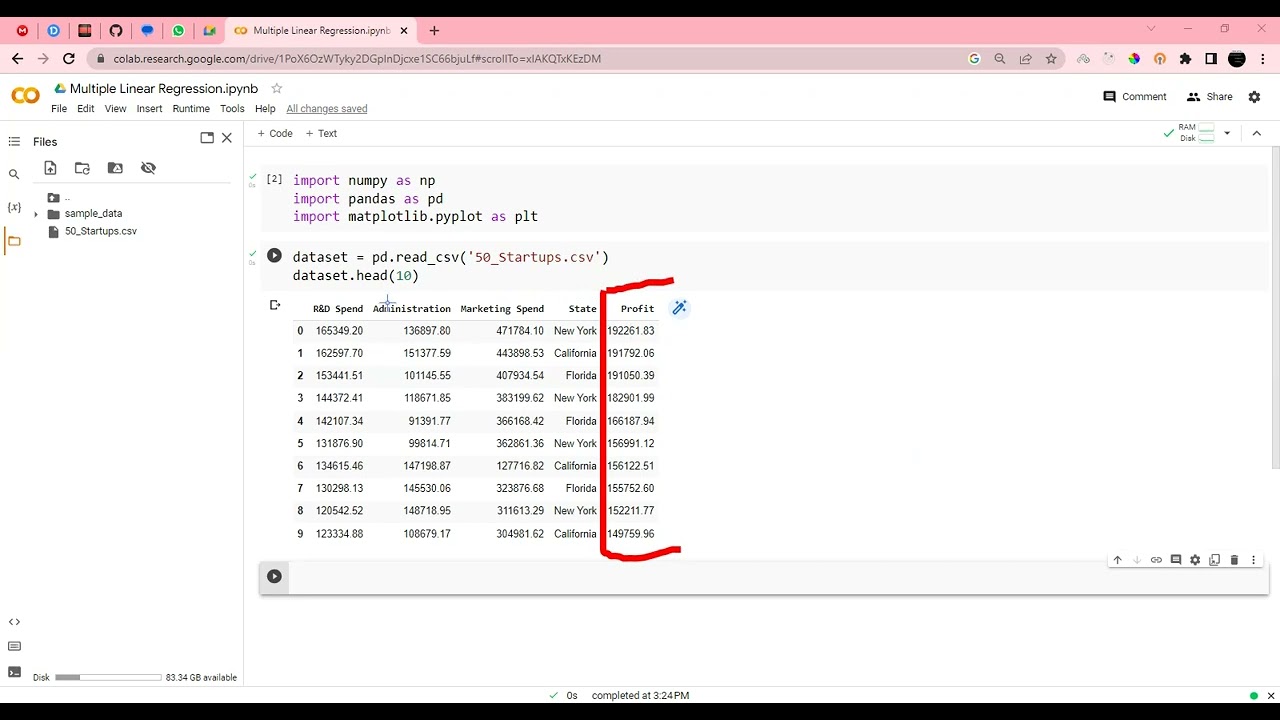Run the dataset read_csv cell
1280x720 pixels.
coord(274,256)
